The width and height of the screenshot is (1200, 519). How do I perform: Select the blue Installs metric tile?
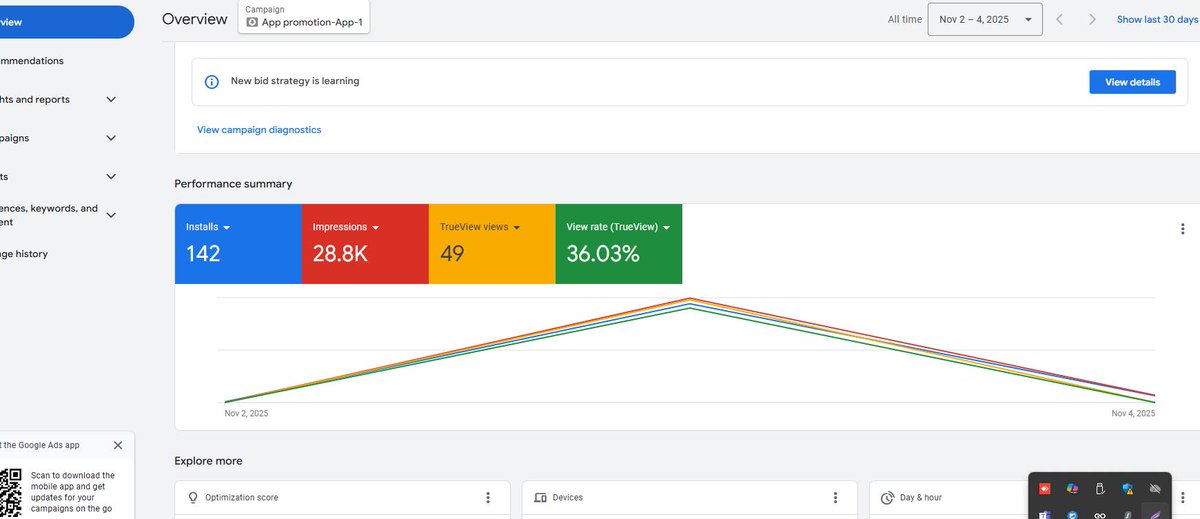[x=238, y=244]
